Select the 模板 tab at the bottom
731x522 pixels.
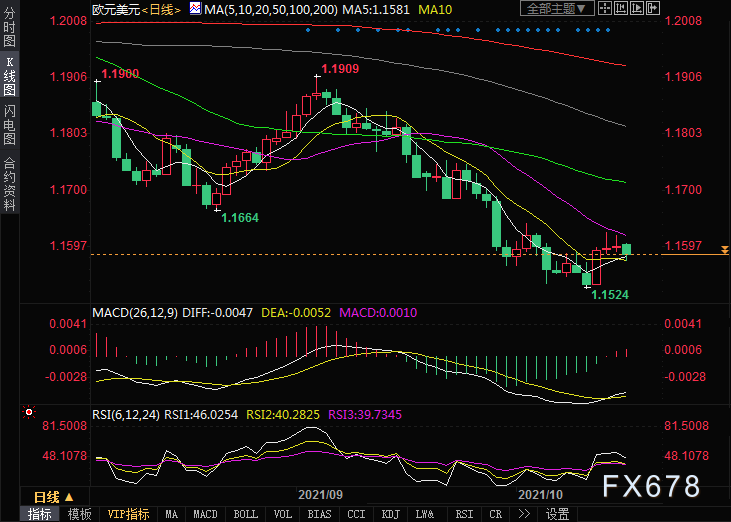click(x=79, y=514)
